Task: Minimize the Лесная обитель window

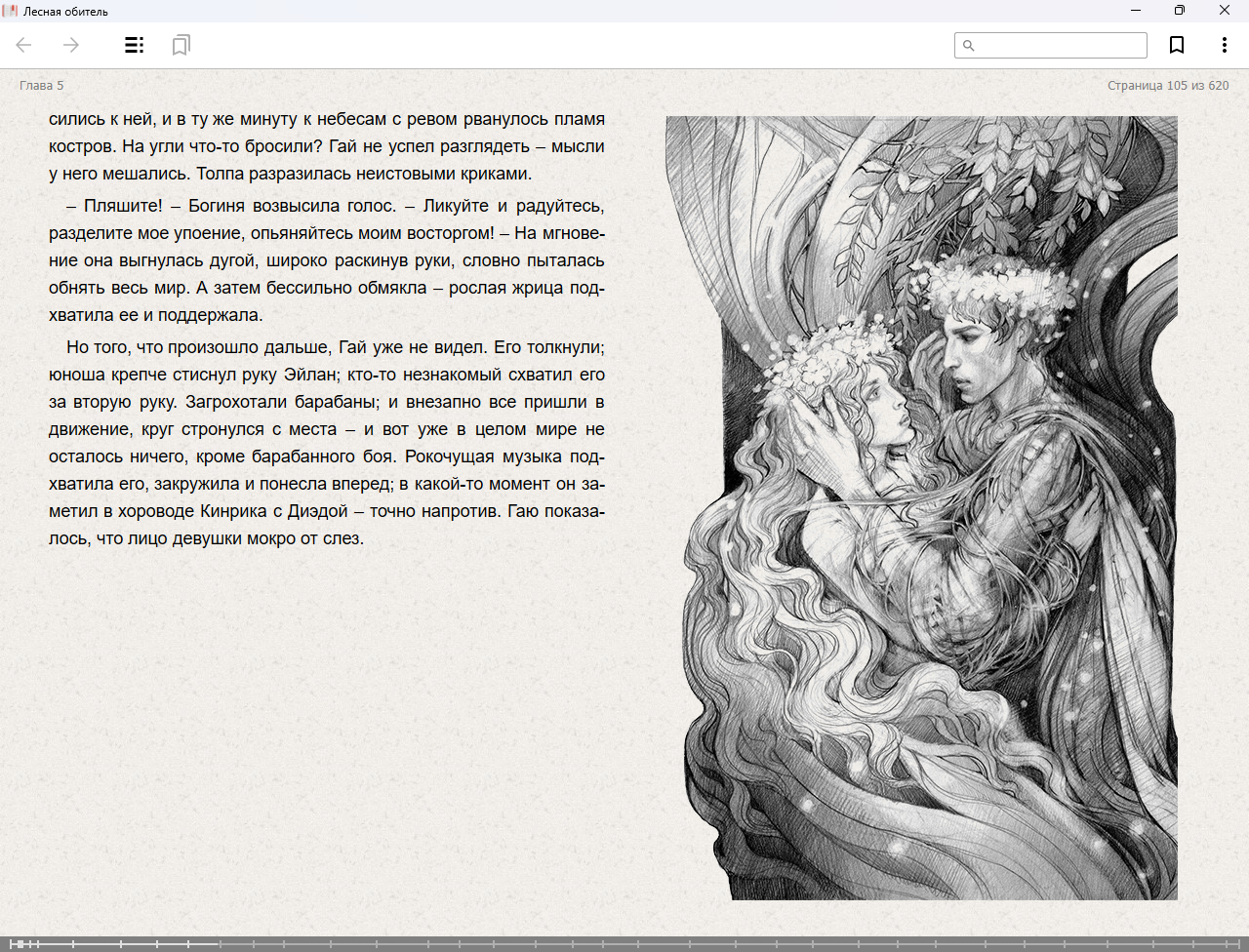Action: point(1136,11)
